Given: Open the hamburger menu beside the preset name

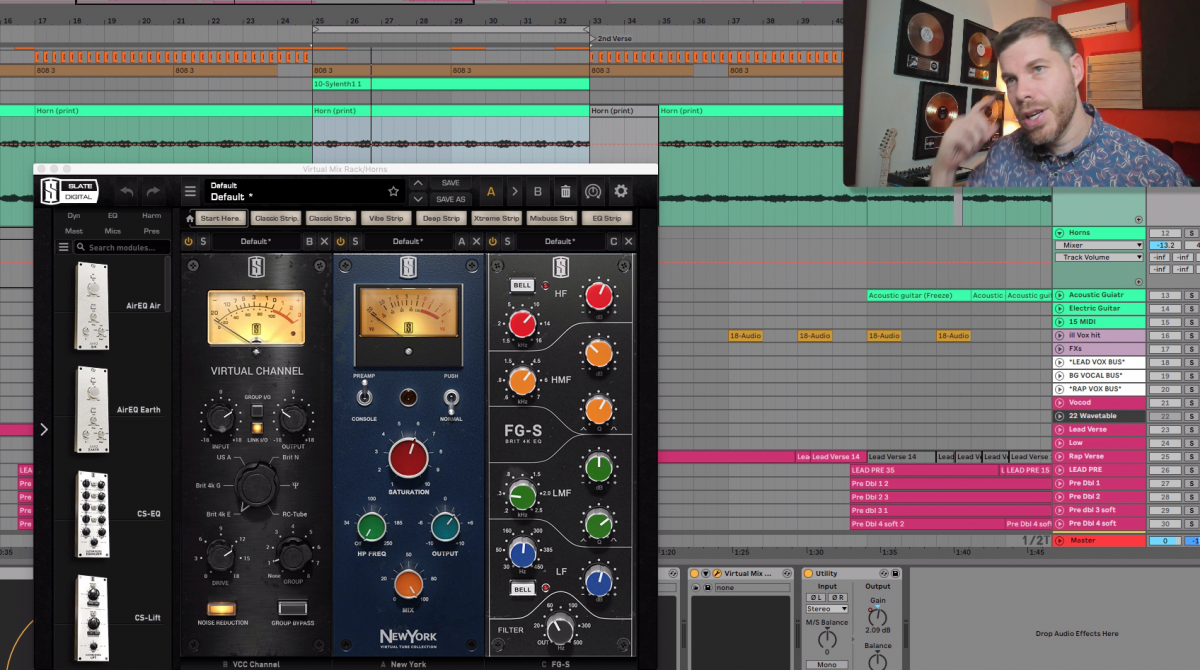Looking at the screenshot, I should [190, 191].
